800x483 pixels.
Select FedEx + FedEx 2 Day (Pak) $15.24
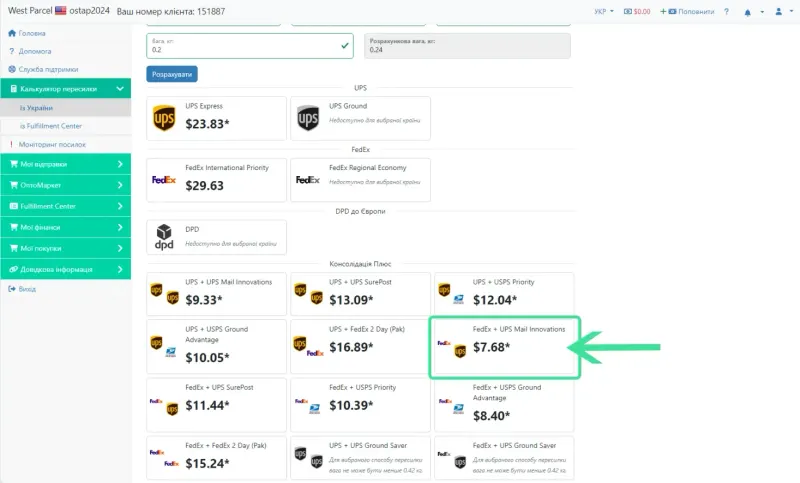(x=216, y=457)
